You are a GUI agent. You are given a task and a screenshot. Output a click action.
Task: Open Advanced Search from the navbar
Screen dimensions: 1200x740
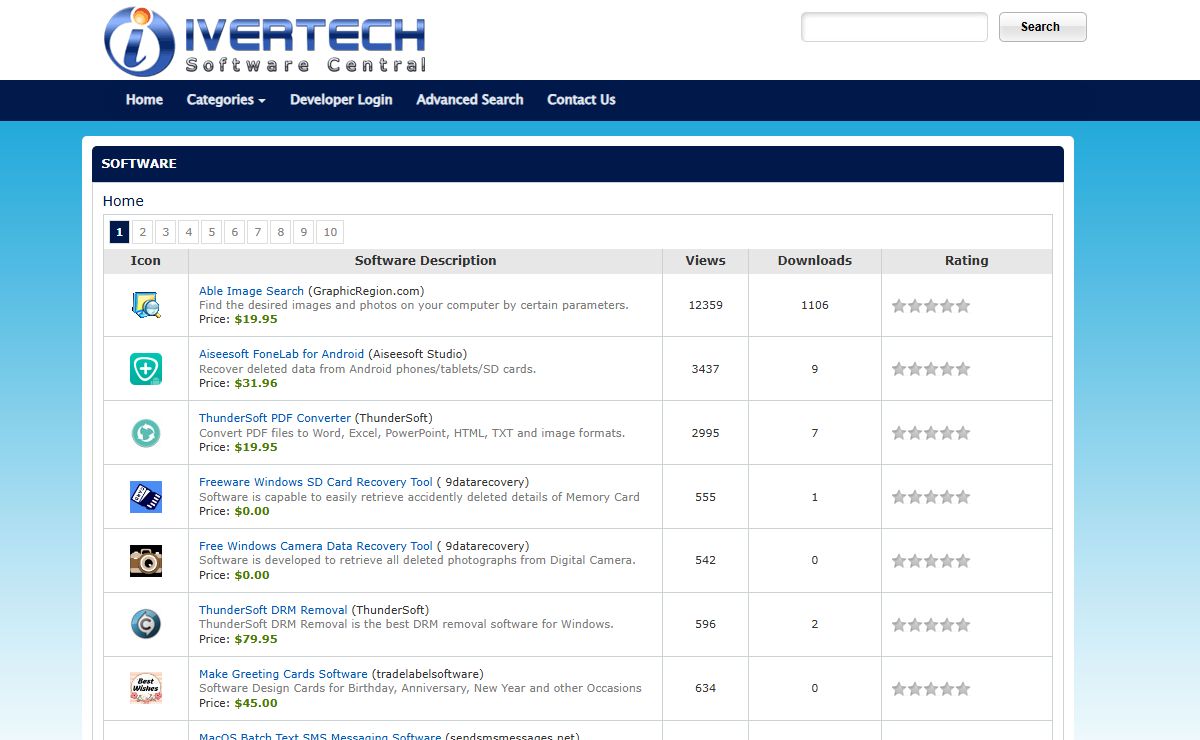click(470, 100)
